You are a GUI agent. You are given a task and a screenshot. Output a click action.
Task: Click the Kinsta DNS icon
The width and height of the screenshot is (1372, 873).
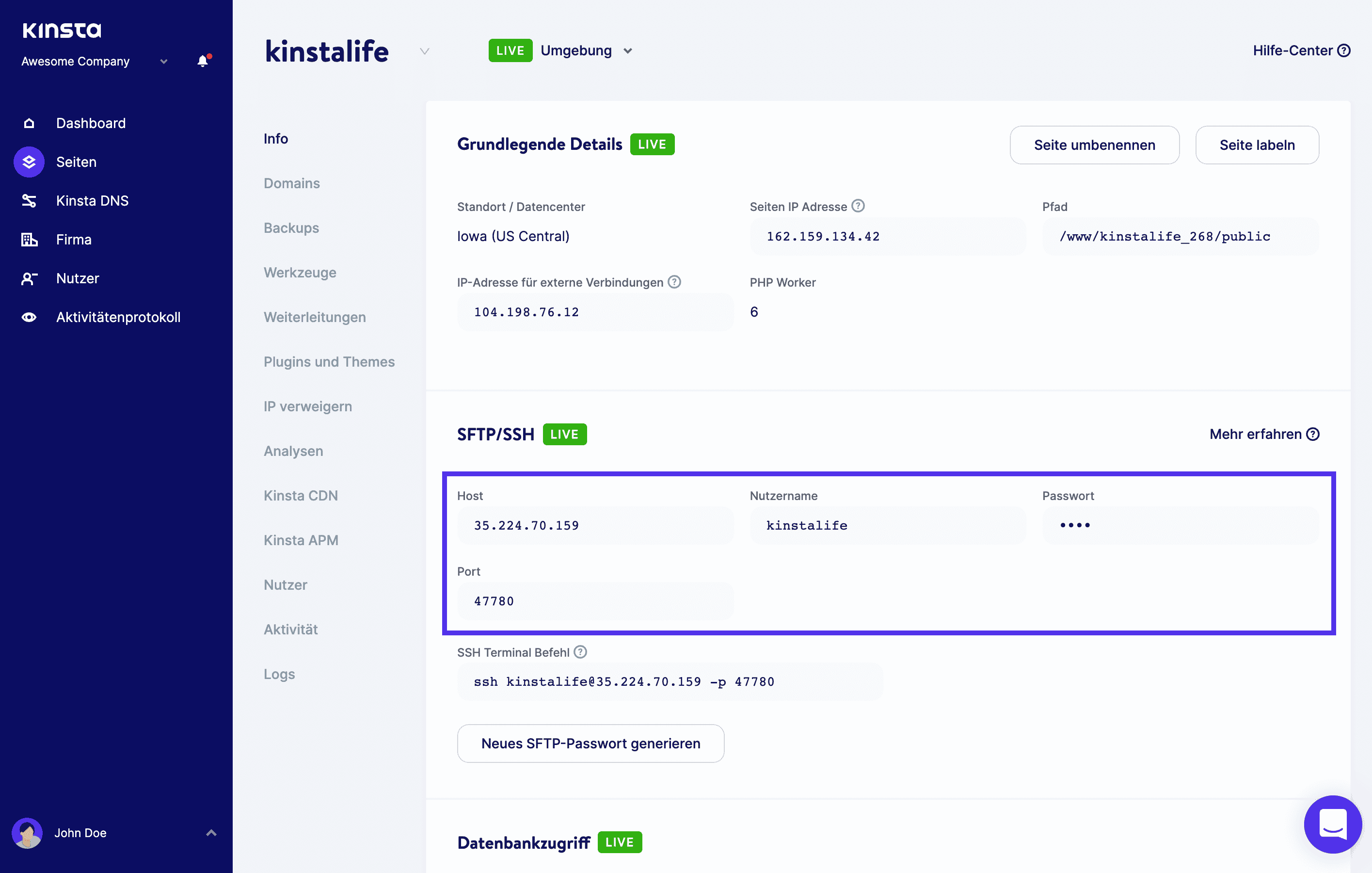(x=29, y=201)
